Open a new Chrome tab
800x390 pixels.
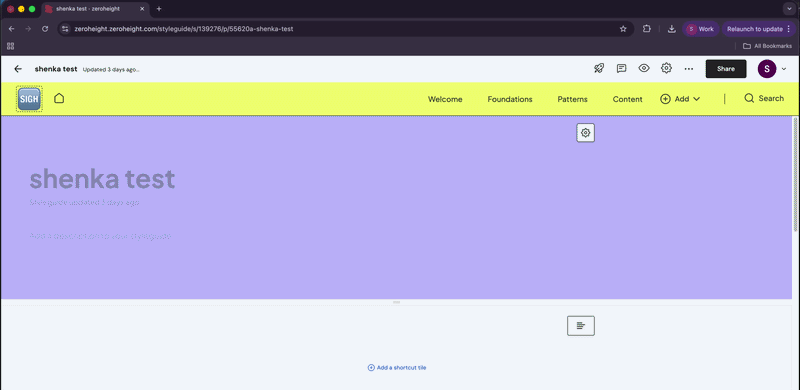(x=159, y=9)
